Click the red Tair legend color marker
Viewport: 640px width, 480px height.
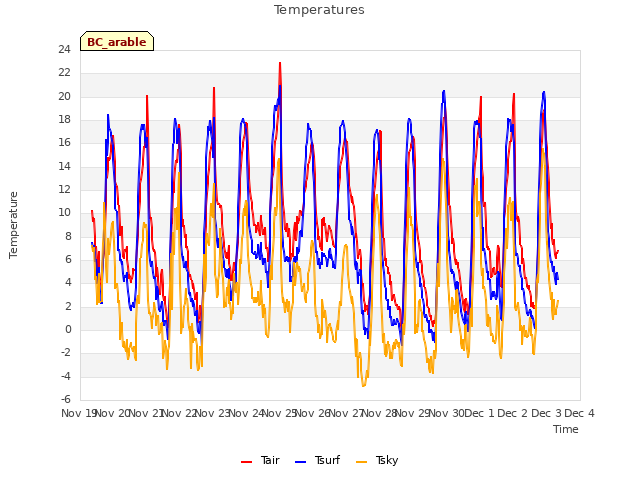247,462
